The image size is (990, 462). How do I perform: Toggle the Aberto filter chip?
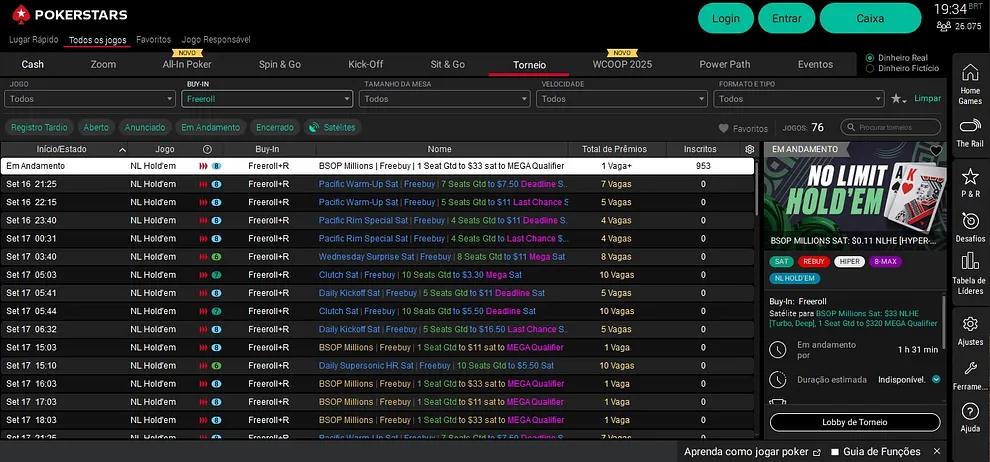click(96, 127)
